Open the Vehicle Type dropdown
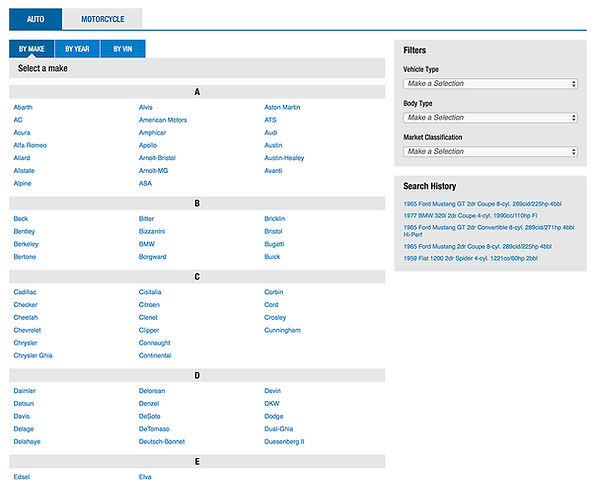Screen dimensions: 596x480 coord(490,84)
